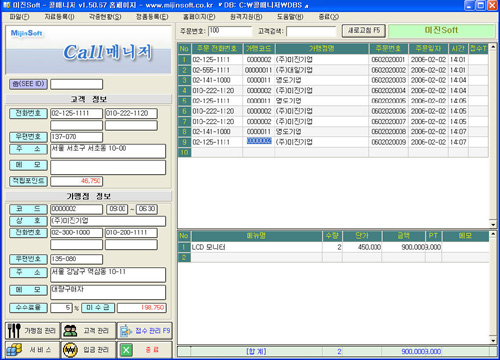Click customer phone field 010-222-1120
The image size is (500, 360).
pos(131,113)
